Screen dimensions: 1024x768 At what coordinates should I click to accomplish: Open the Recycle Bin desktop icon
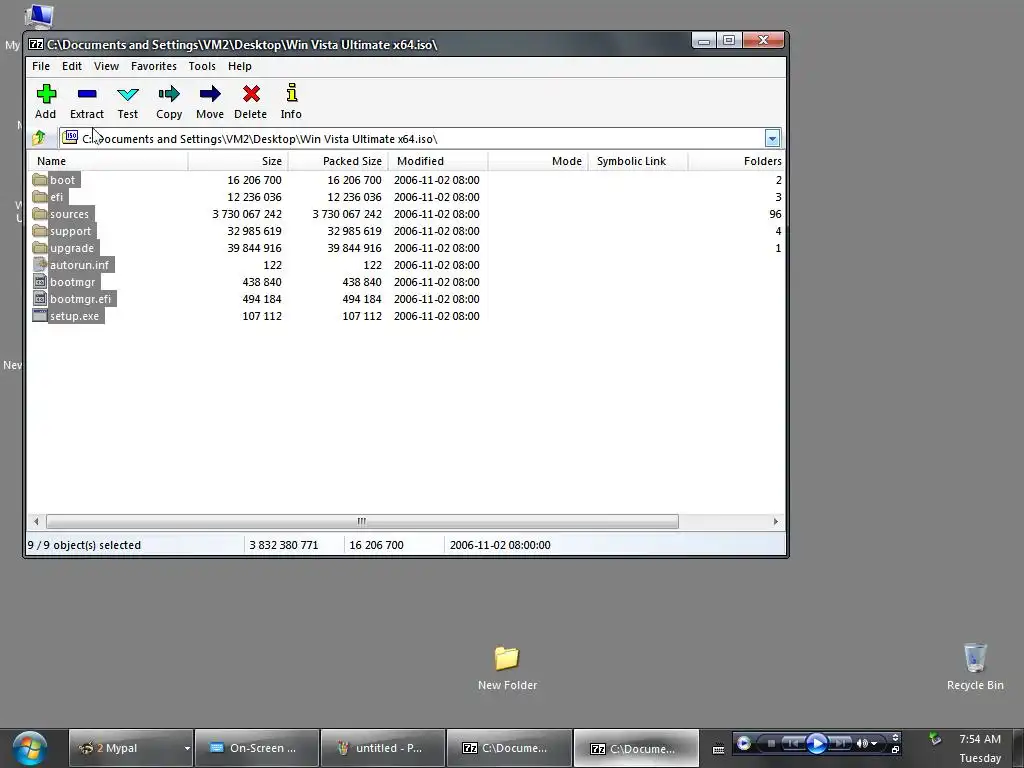pyautogui.click(x=975, y=657)
